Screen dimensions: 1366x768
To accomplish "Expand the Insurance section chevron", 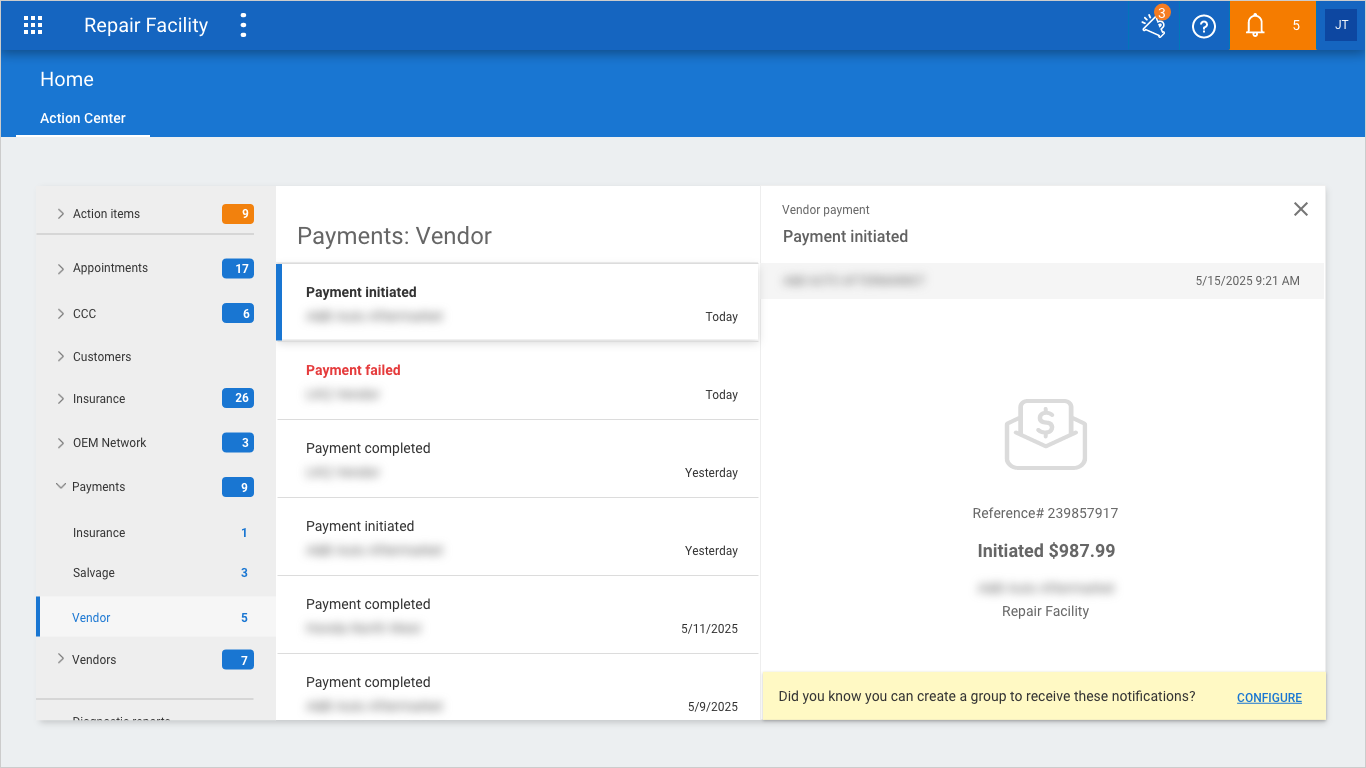I will (61, 399).
